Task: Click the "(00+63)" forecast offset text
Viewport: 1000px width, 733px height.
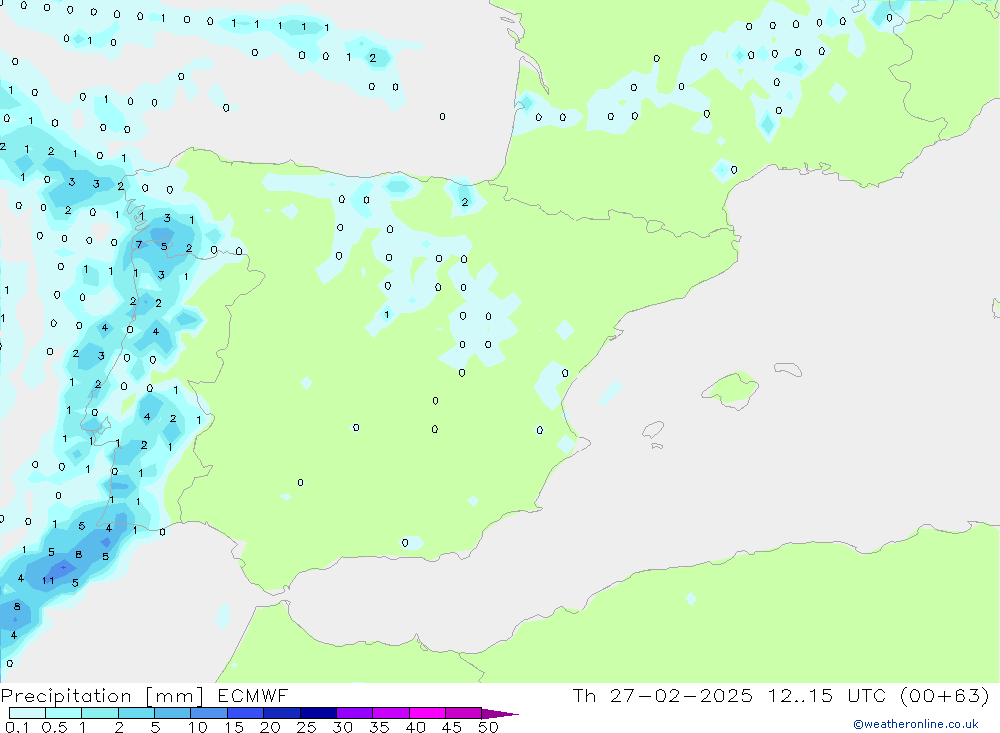Action: coord(945,696)
